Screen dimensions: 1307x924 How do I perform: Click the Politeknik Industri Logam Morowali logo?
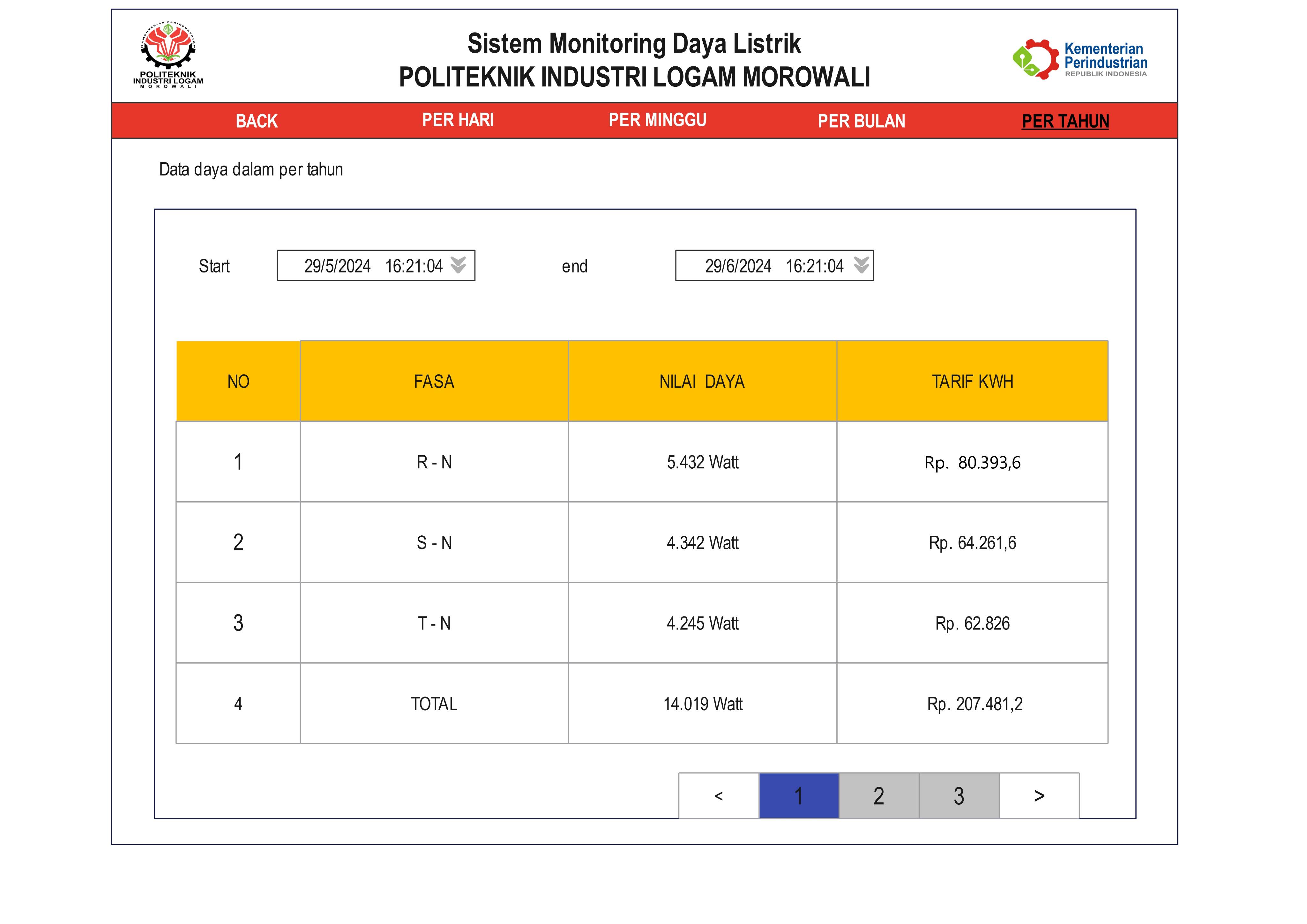168,55
